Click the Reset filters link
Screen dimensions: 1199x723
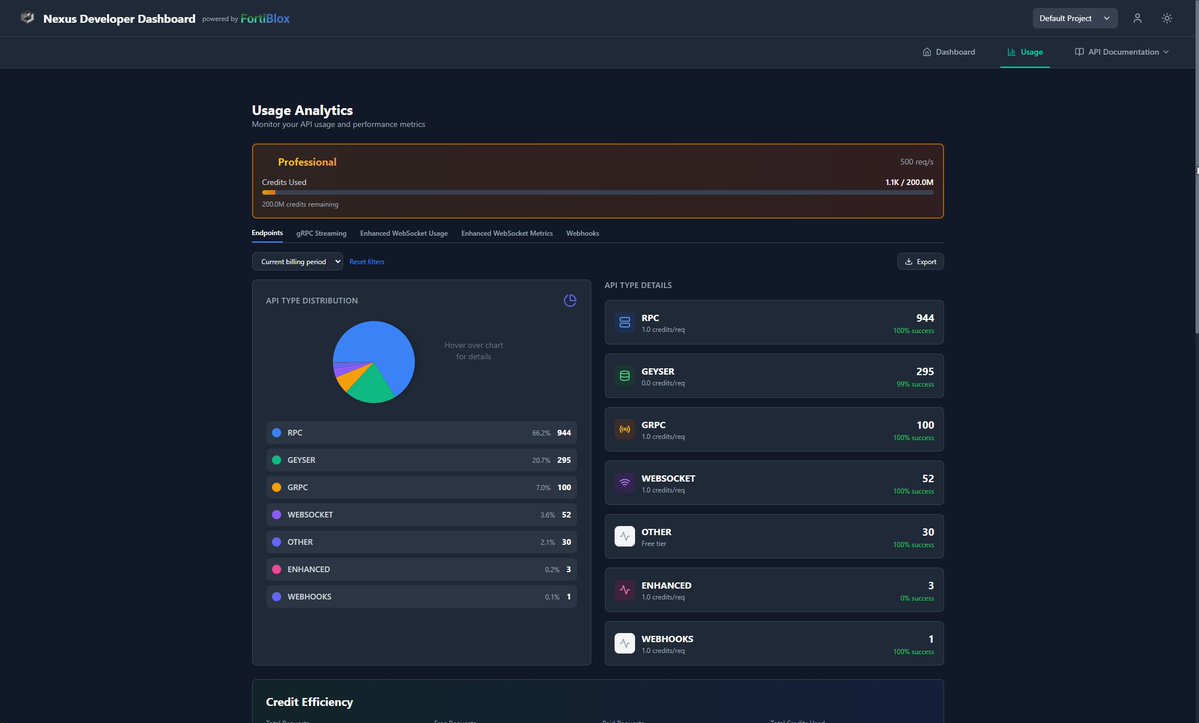[366, 260]
